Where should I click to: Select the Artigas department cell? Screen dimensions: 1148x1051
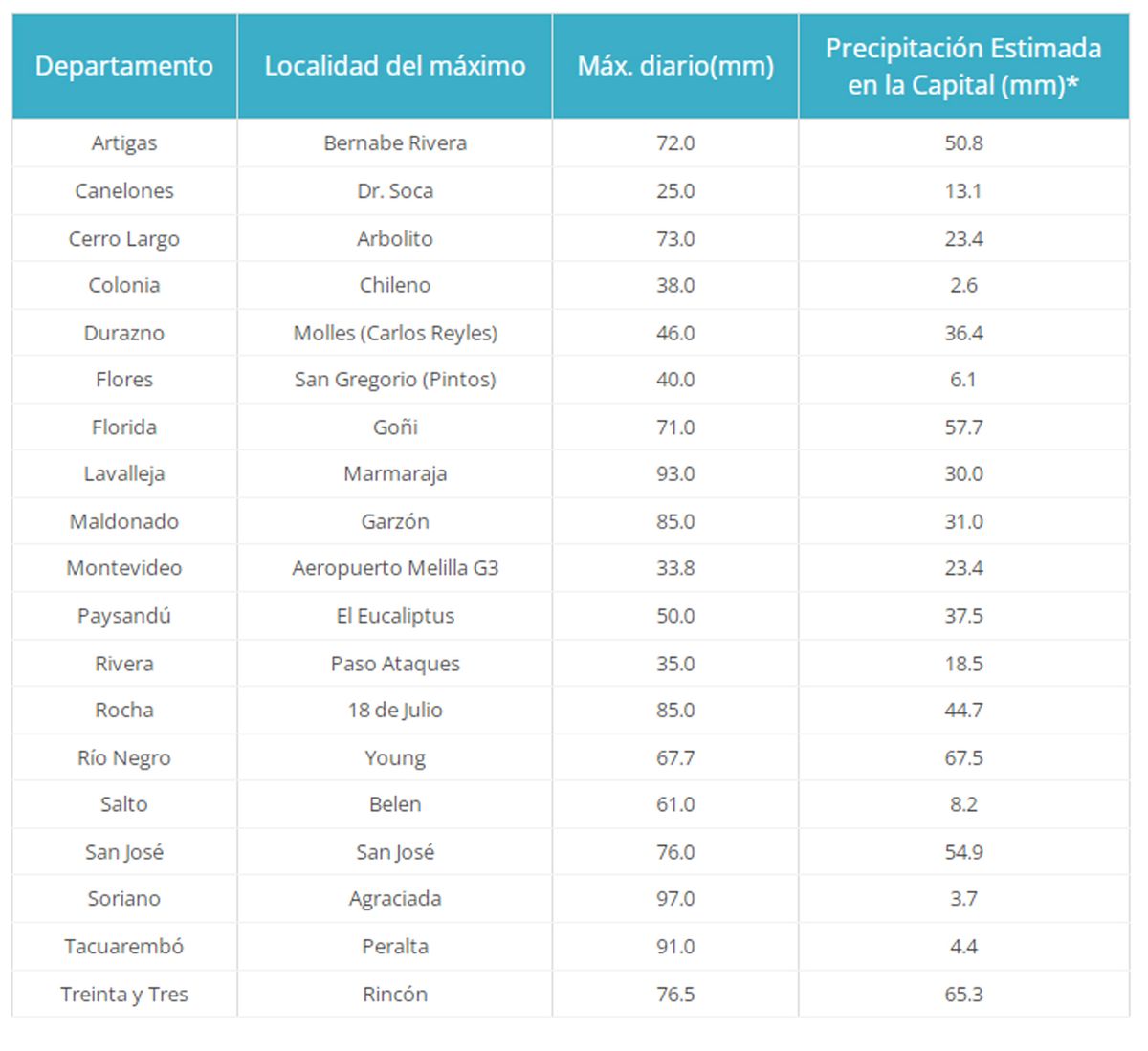(124, 143)
